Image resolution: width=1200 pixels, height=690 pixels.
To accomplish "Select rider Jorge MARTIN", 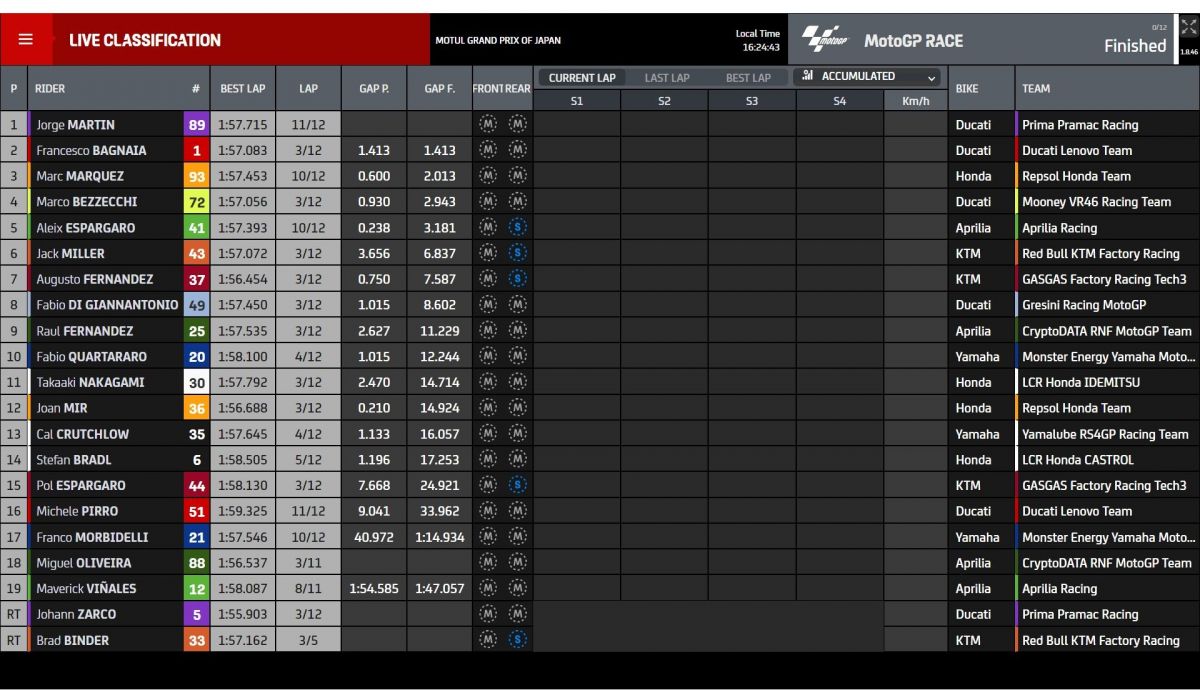I will 75,125.
